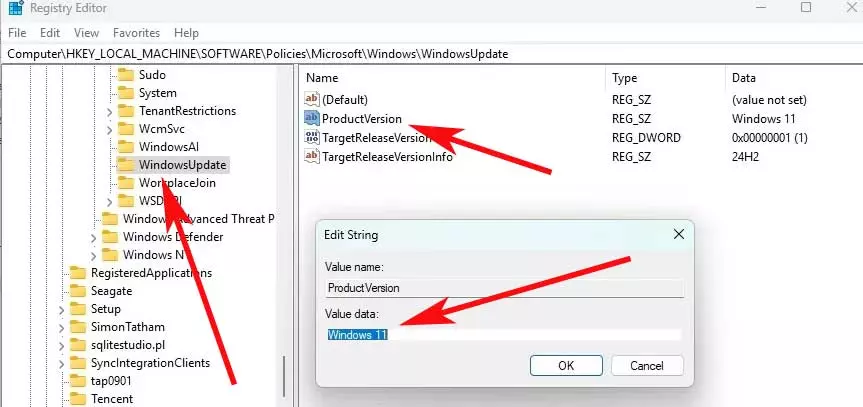863x407 pixels.
Task: Close the Edit String dialog
Action: (x=679, y=235)
